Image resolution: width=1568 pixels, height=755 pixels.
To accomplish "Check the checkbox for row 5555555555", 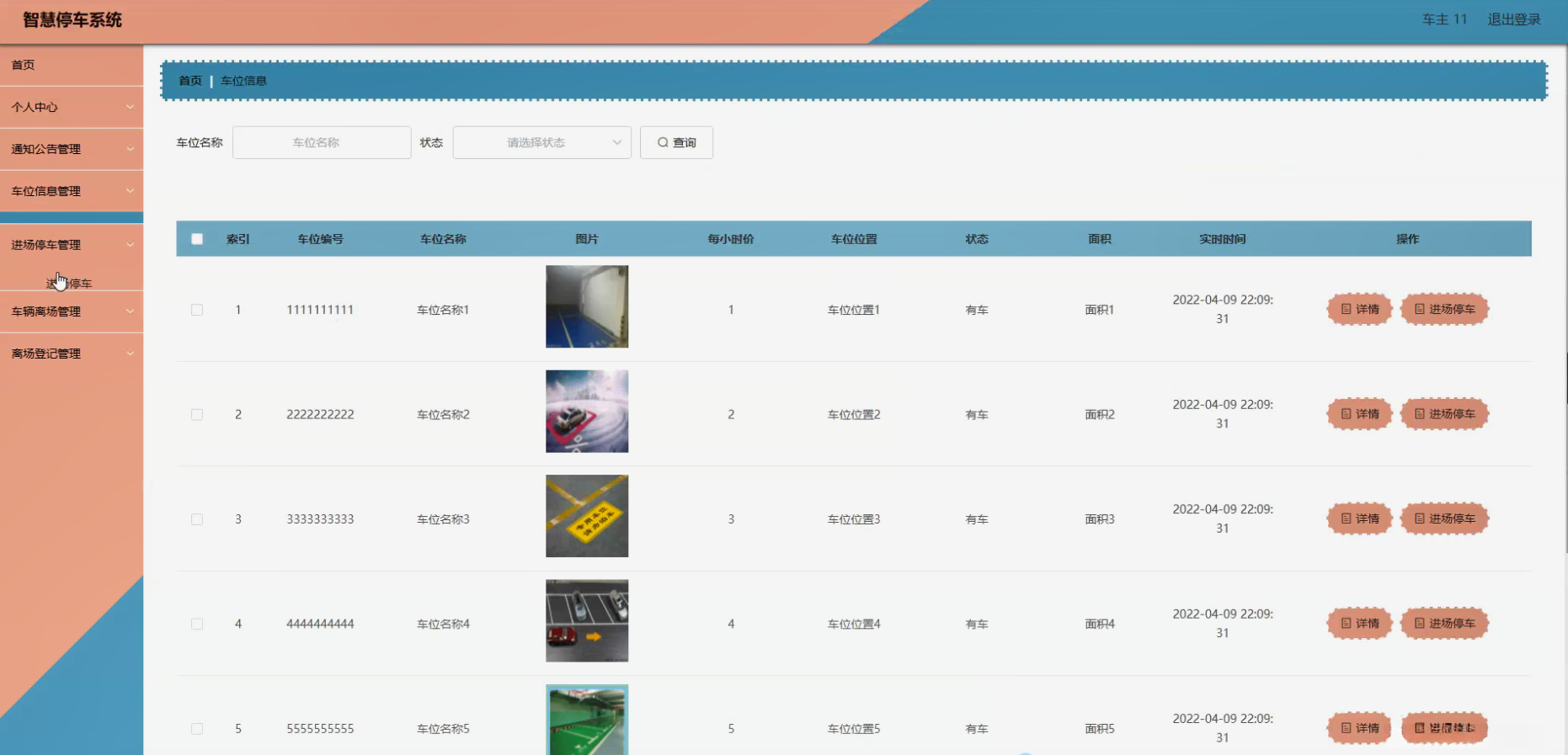I will [197, 729].
